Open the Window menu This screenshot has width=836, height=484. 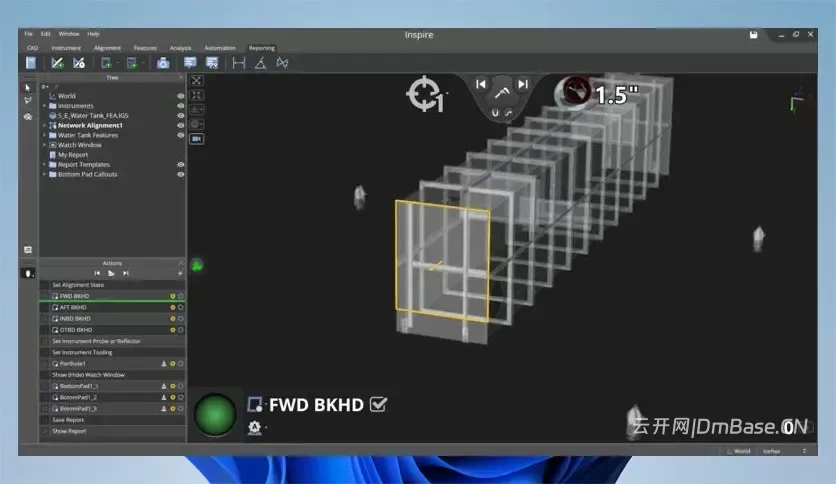click(x=69, y=34)
